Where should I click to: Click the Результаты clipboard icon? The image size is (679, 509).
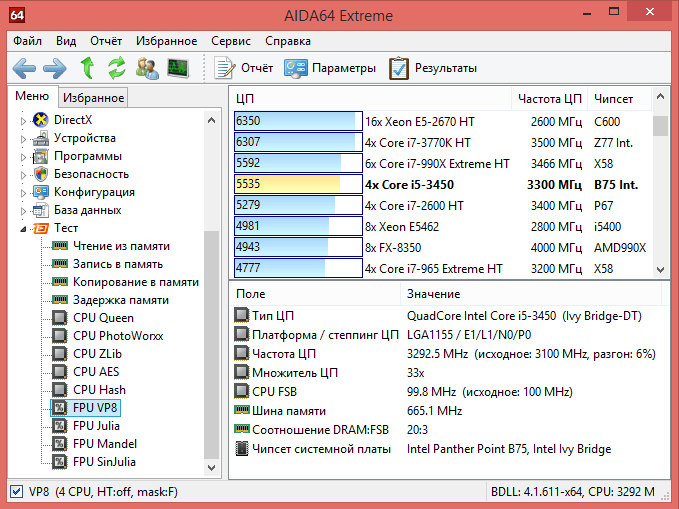click(x=399, y=68)
